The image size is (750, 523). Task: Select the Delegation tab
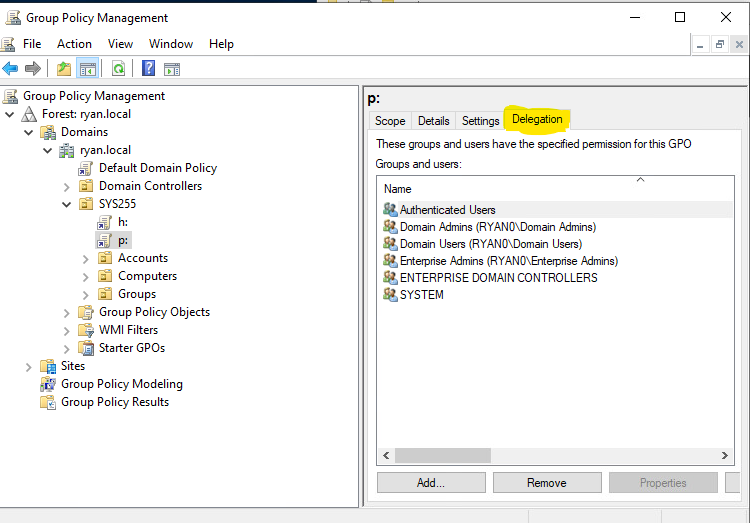coord(537,119)
